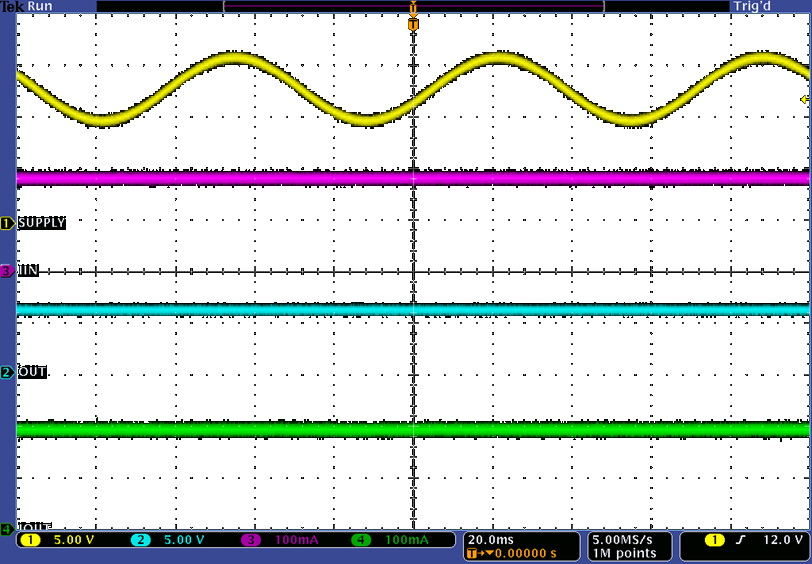
Task: Click the 0.00000 s trigger delay readout
Action: [526, 553]
